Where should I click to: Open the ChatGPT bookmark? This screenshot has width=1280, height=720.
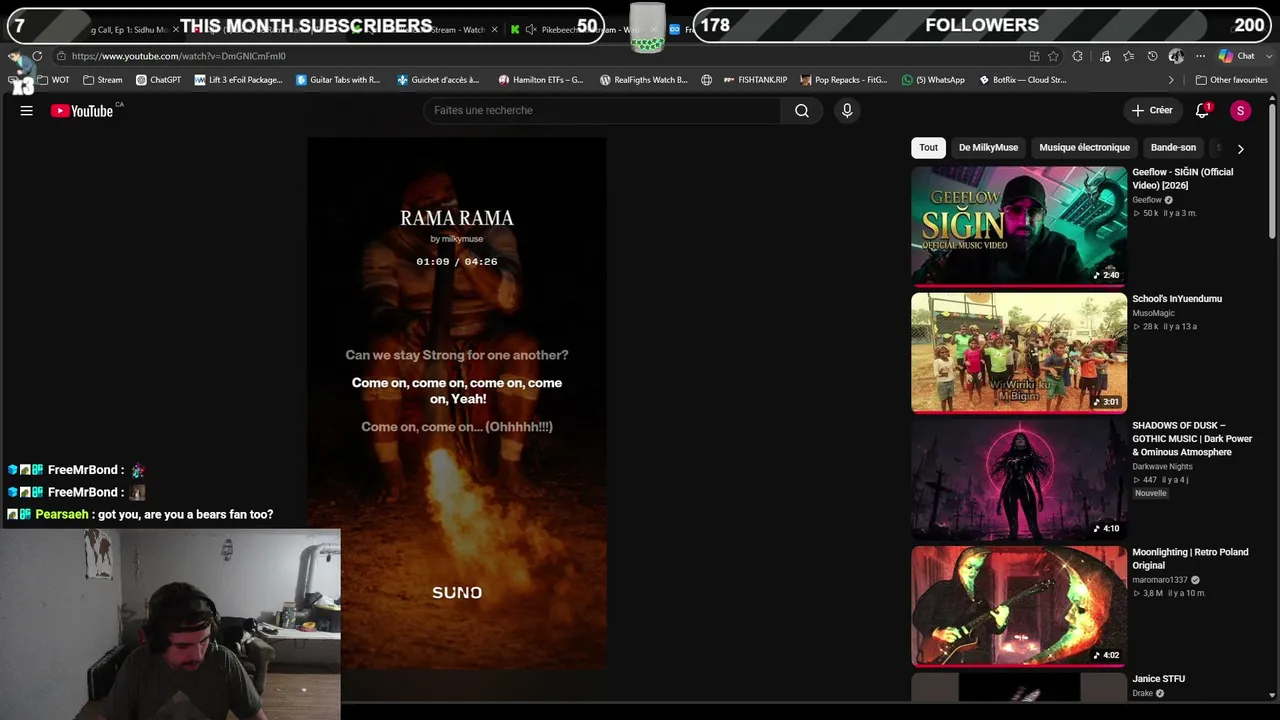coord(158,80)
